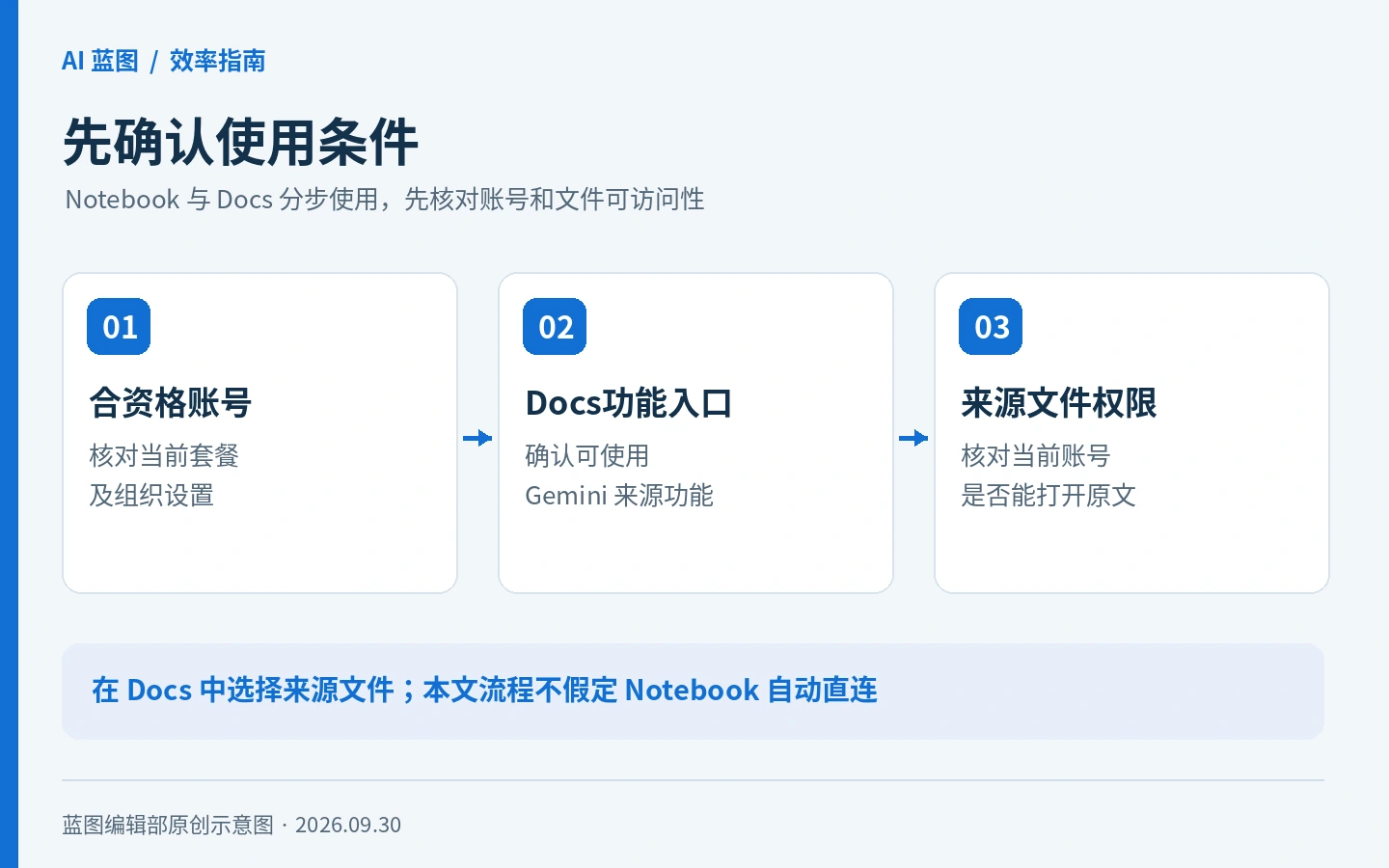1389x868 pixels.
Task: Click the 01 step number badge
Action: 119,327
